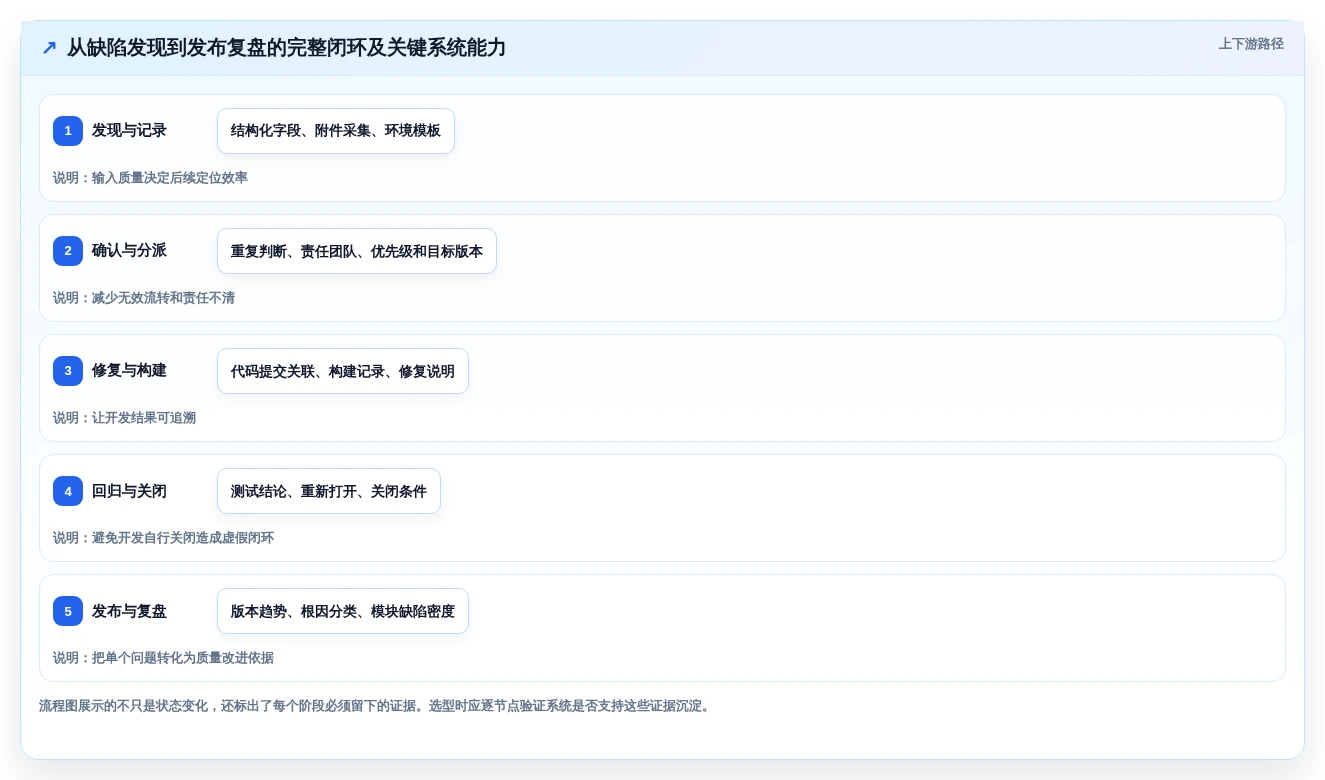The width and height of the screenshot is (1325, 780).
Task: Click the note 说明：避免开发自行关闭造成虚假闭环
Action: tap(163, 538)
